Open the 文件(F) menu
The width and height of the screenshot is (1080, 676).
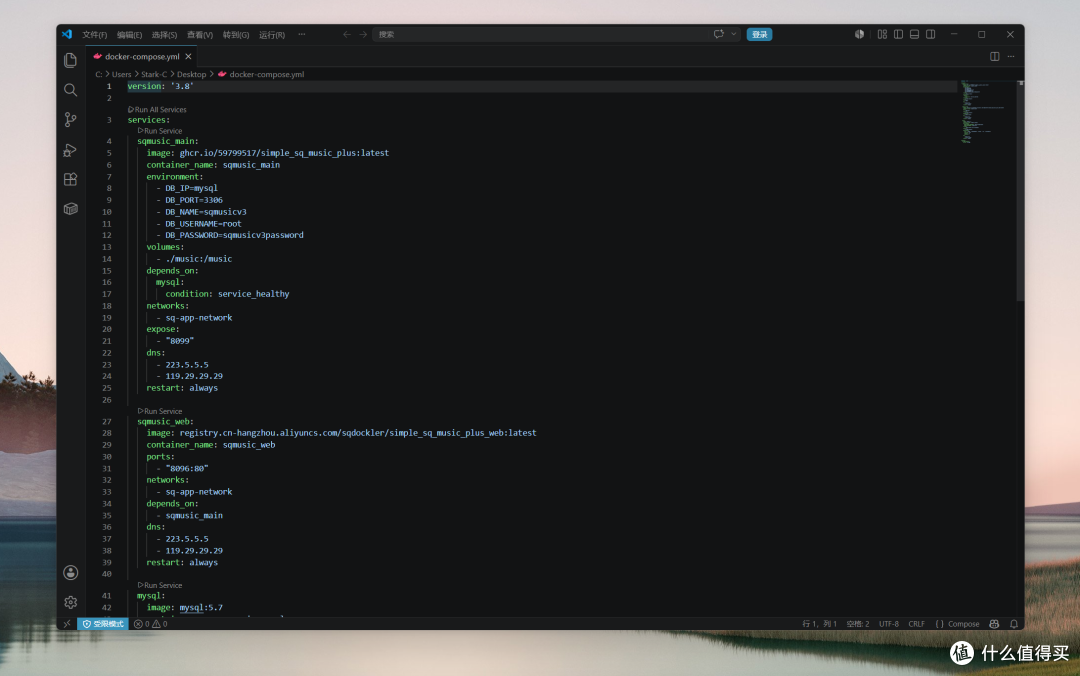pos(94,34)
